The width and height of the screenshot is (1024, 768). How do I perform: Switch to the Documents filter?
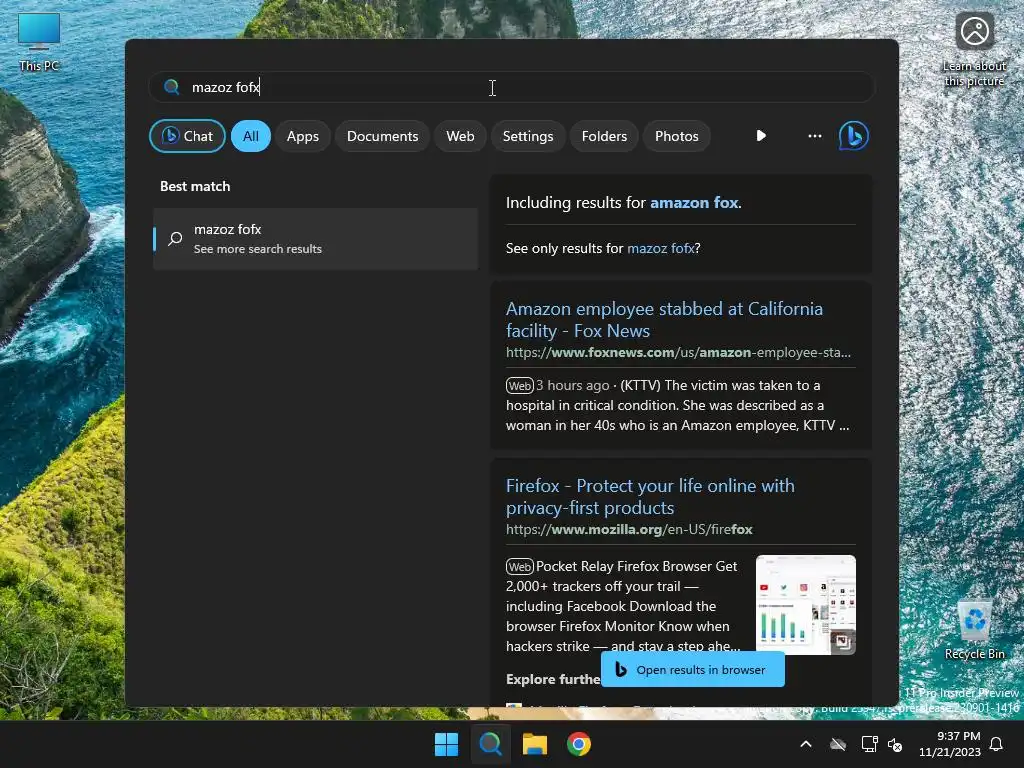(382, 136)
